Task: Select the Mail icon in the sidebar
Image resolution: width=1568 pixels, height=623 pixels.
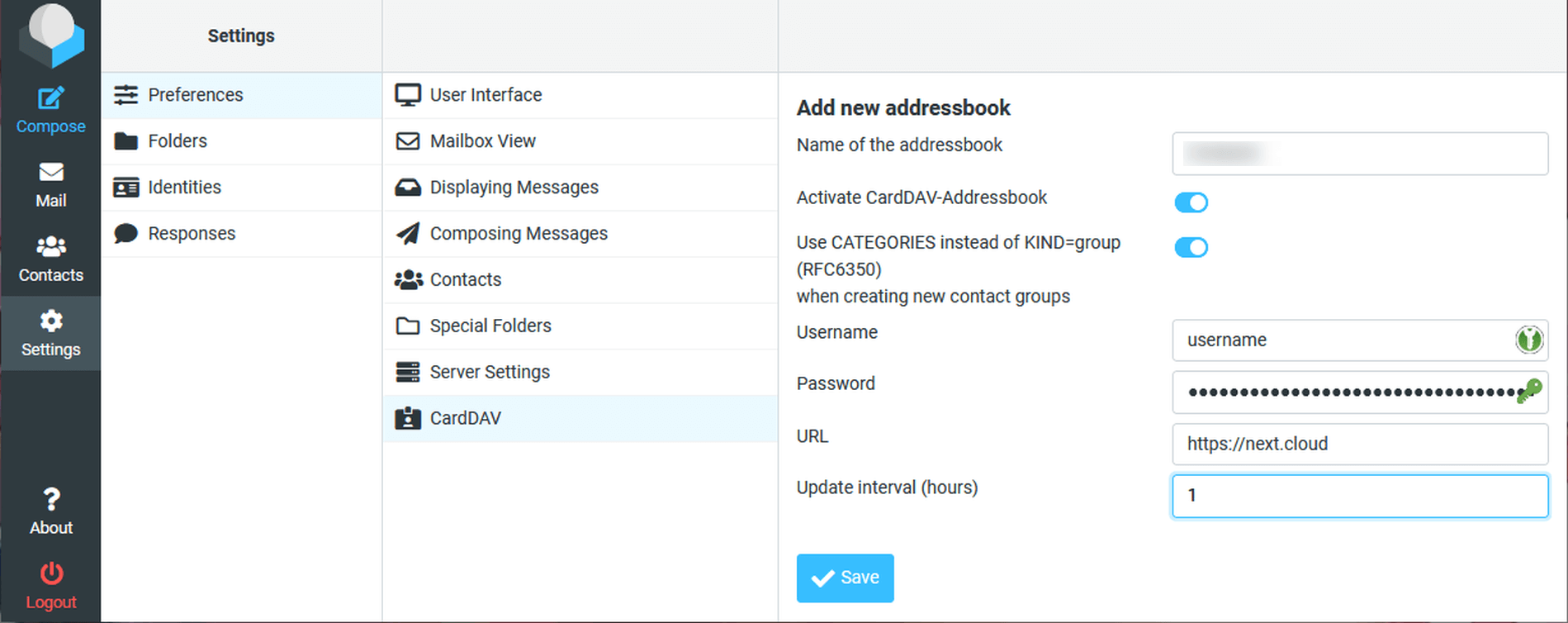Action: pyautogui.click(x=50, y=183)
